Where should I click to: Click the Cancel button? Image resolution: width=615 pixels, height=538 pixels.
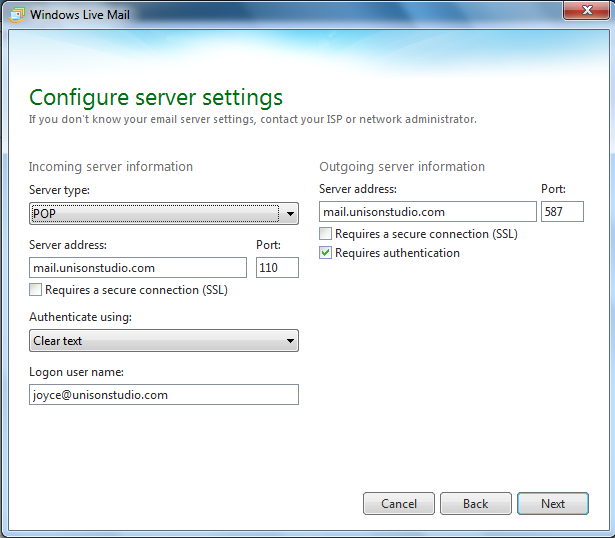point(399,503)
